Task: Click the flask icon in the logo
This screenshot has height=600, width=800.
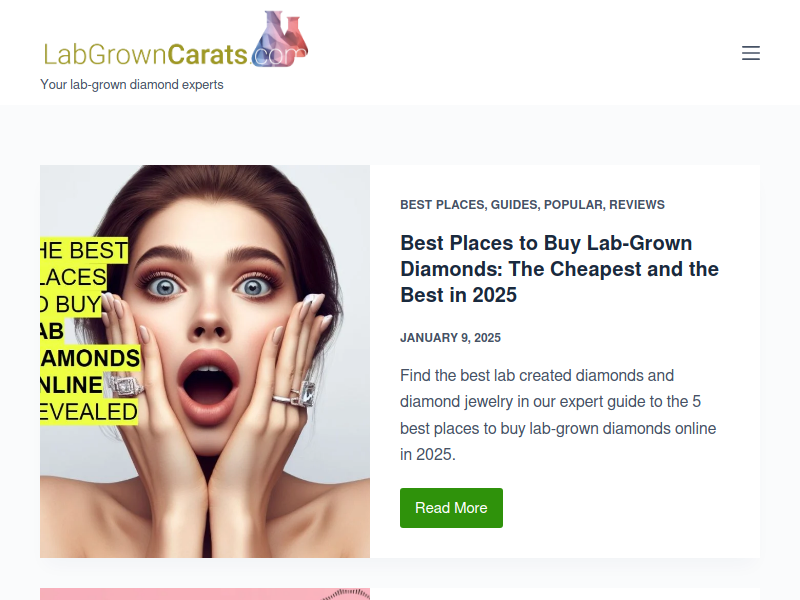Action: pos(280,39)
